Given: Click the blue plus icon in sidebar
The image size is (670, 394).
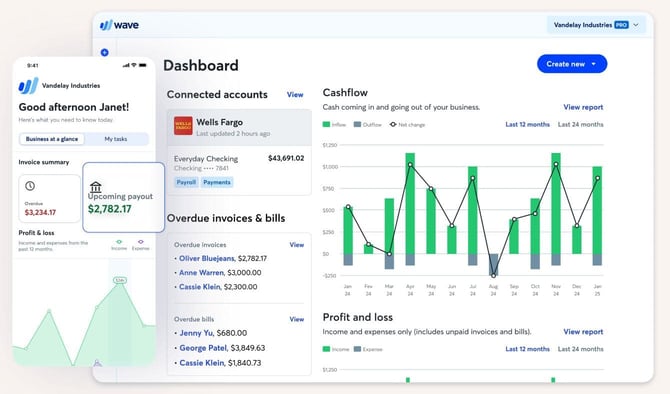Looking at the screenshot, I should [x=104, y=53].
